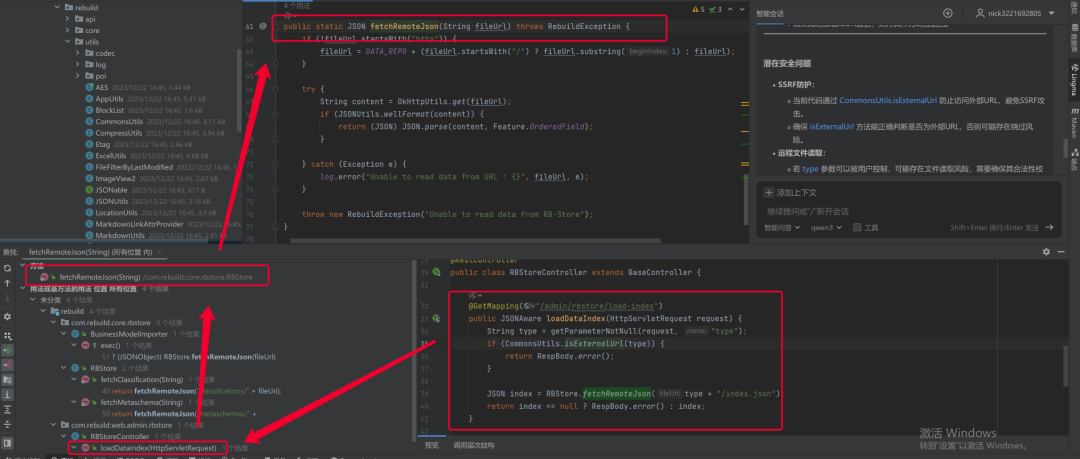Open the qwen3 model dropdown
The height and width of the screenshot is (459, 1080).
click(826, 227)
